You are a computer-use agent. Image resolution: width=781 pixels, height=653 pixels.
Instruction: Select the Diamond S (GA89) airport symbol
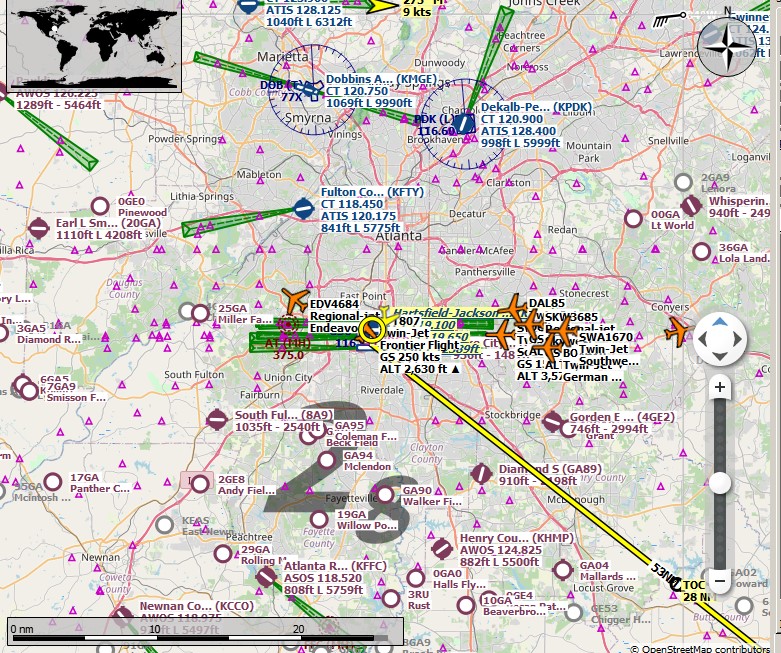[481, 473]
